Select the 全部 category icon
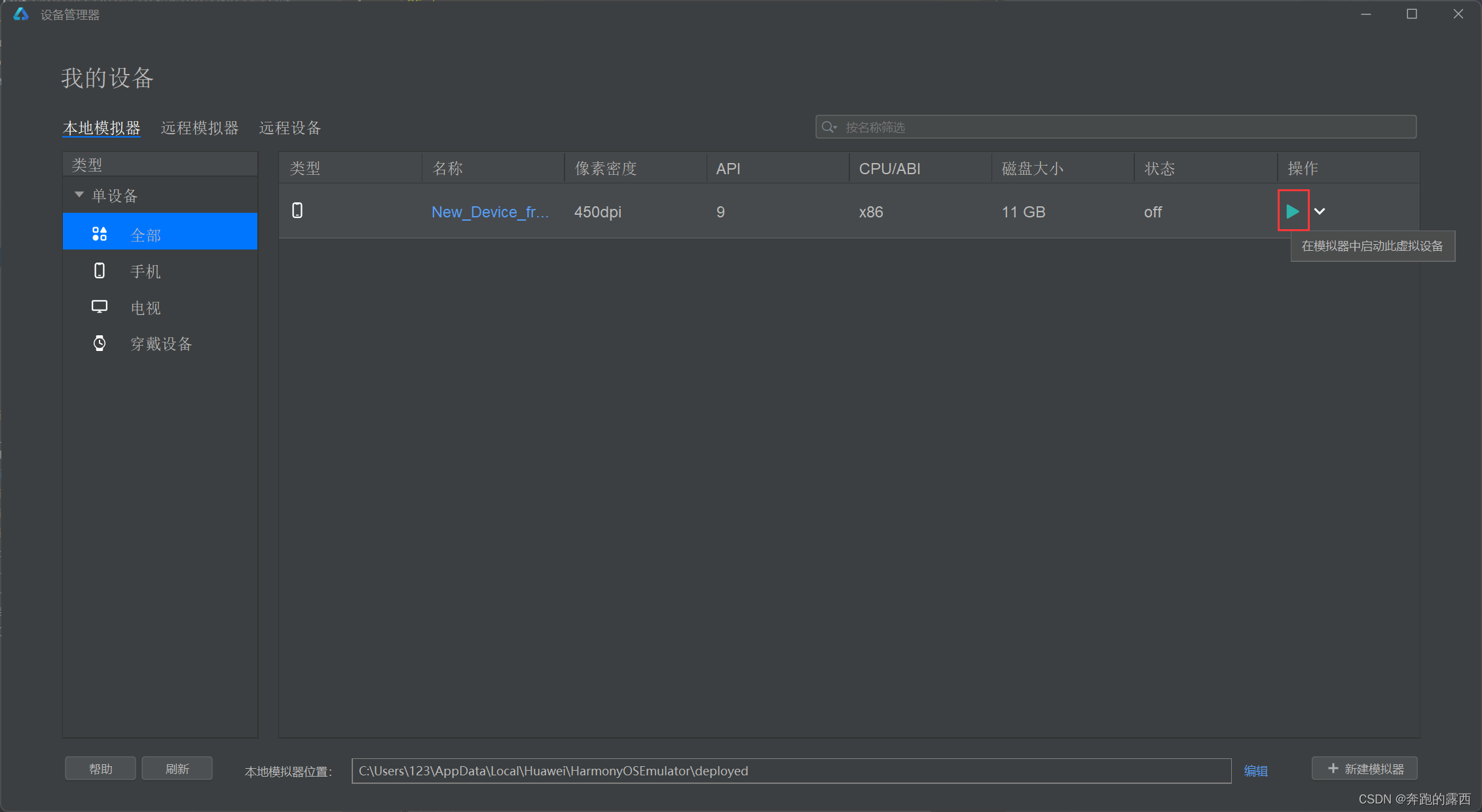This screenshot has height=812, width=1482. coord(100,234)
